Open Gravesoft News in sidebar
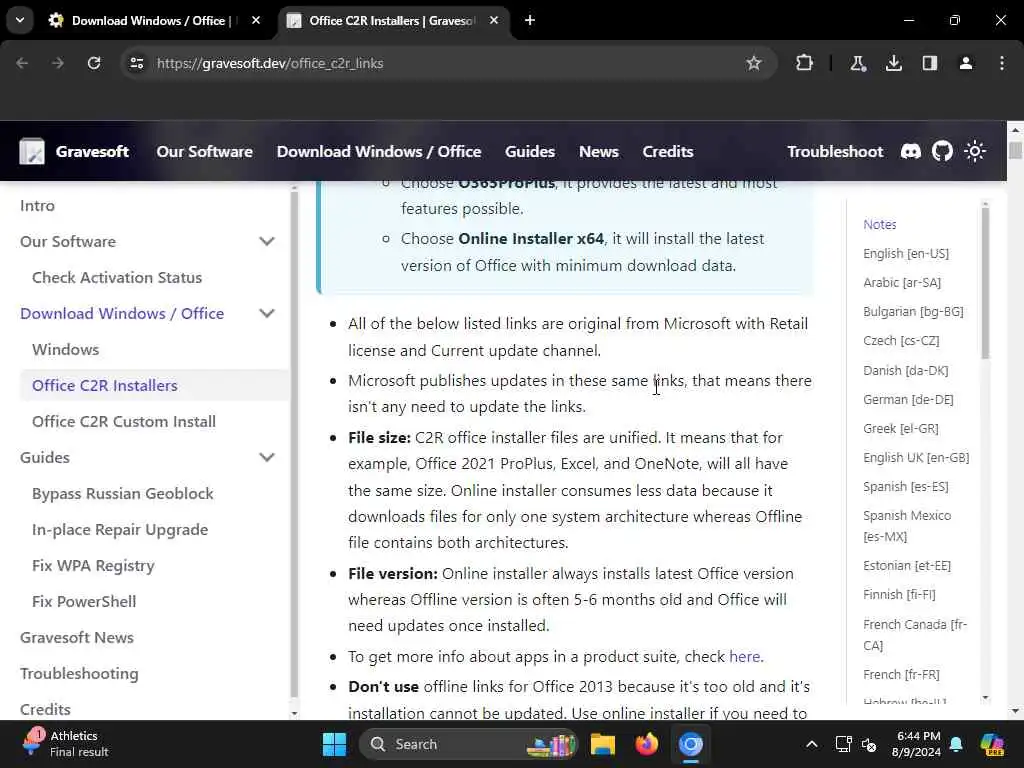The image size is (1024, 768). [x=76, y=637]
